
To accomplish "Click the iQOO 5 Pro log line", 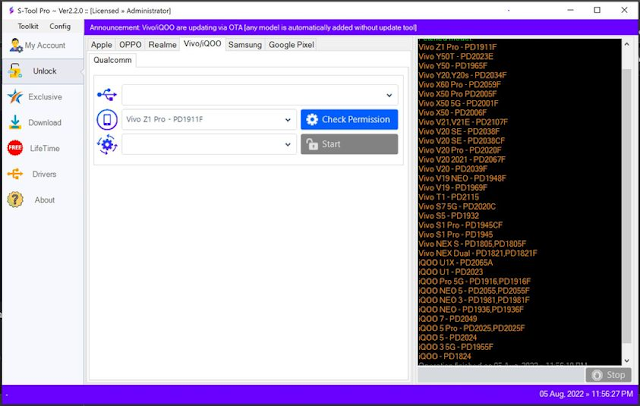I will click(472, 328).
